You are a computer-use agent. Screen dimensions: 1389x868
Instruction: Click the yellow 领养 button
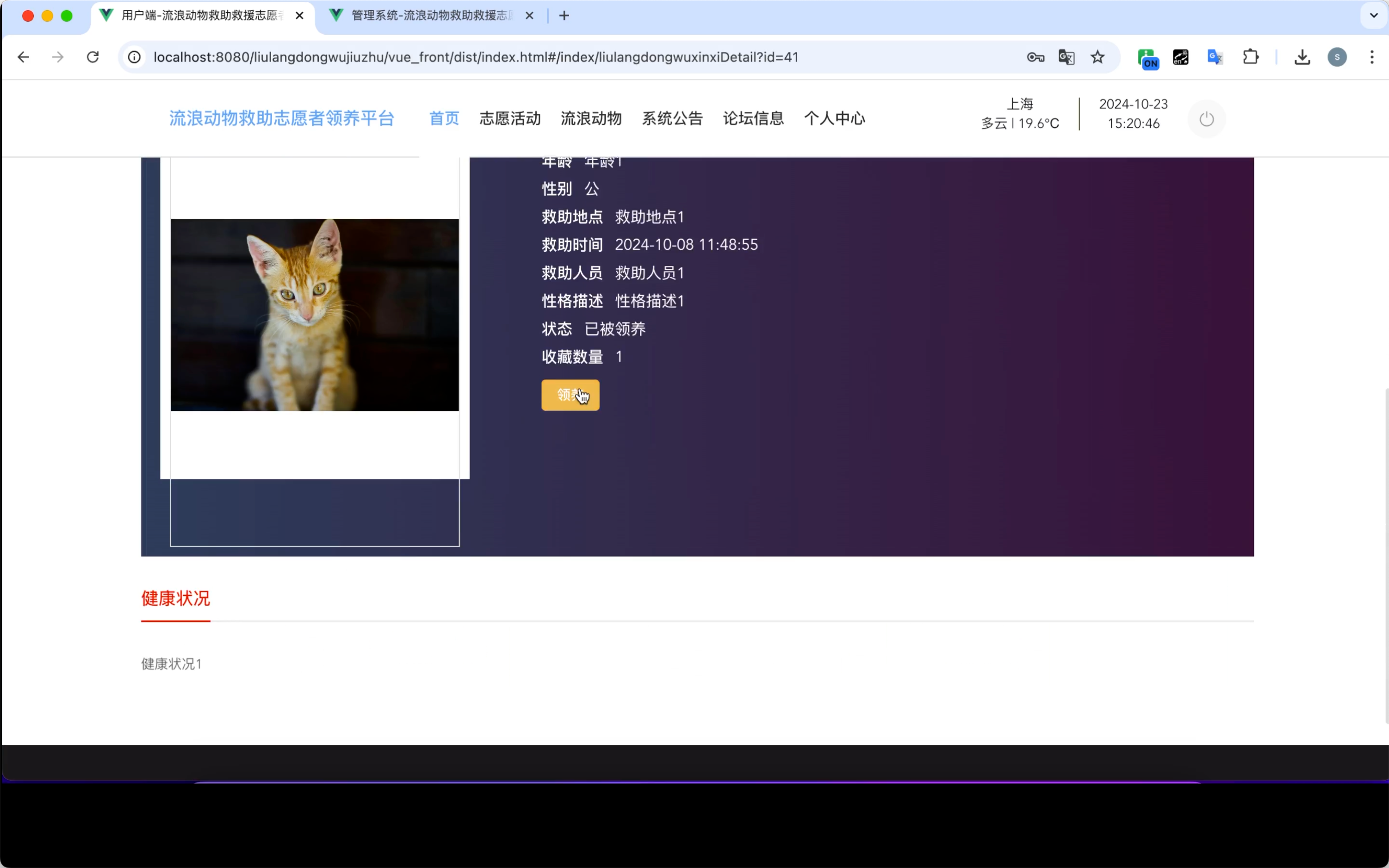click(570, 395)
